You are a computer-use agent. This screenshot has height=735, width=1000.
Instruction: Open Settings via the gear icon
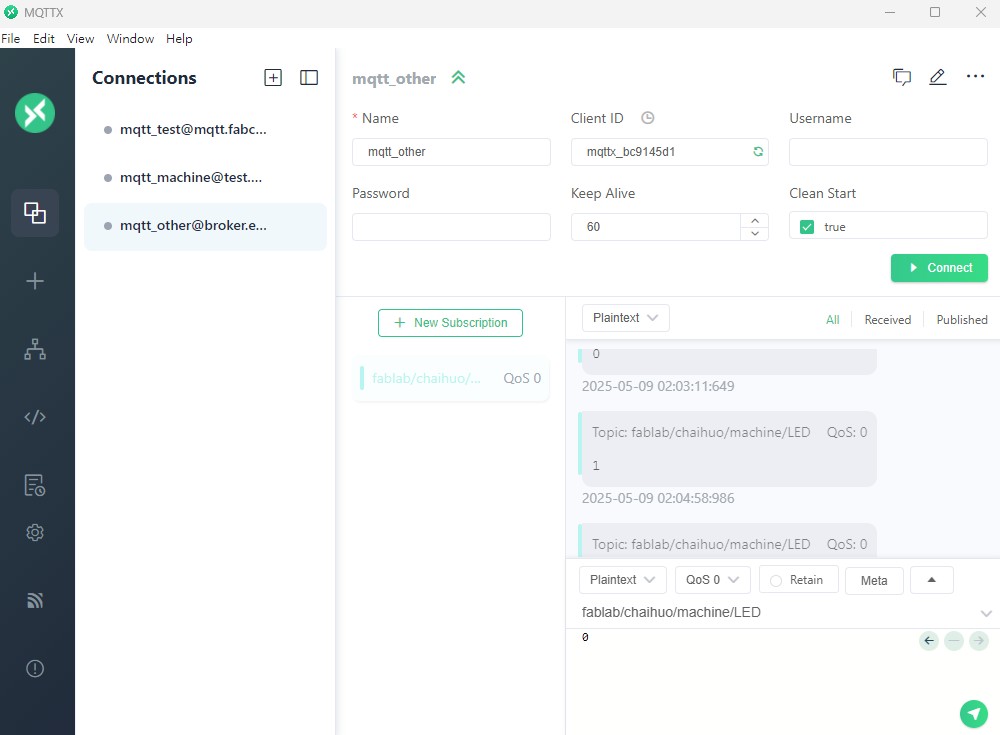click(x=35, y=532)
